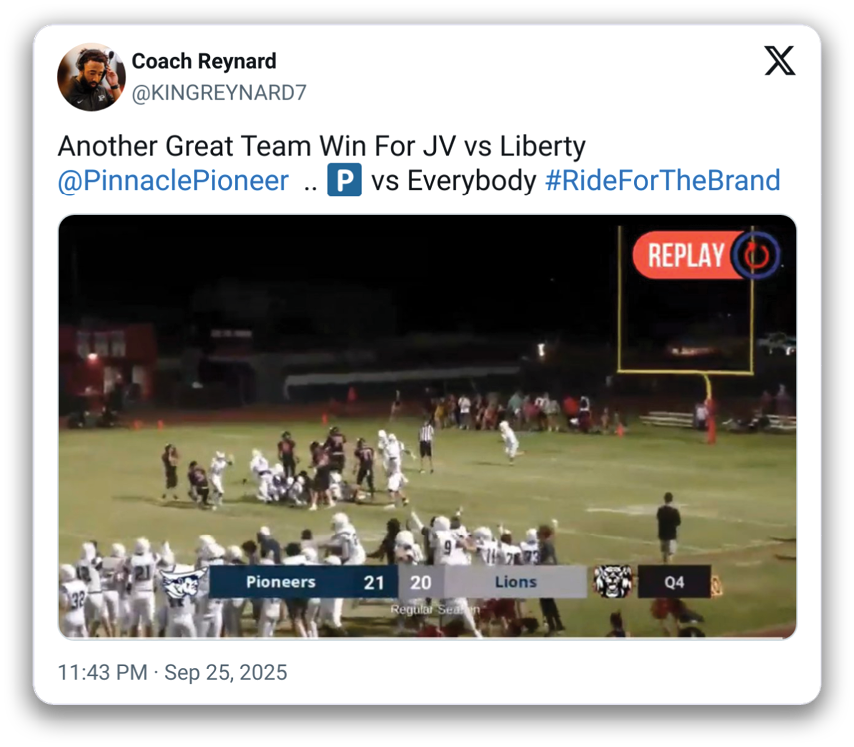The height and width of the screenshot is (747, 854).
Task: Click the tweet text about Liberty
Action: (322, 146)
